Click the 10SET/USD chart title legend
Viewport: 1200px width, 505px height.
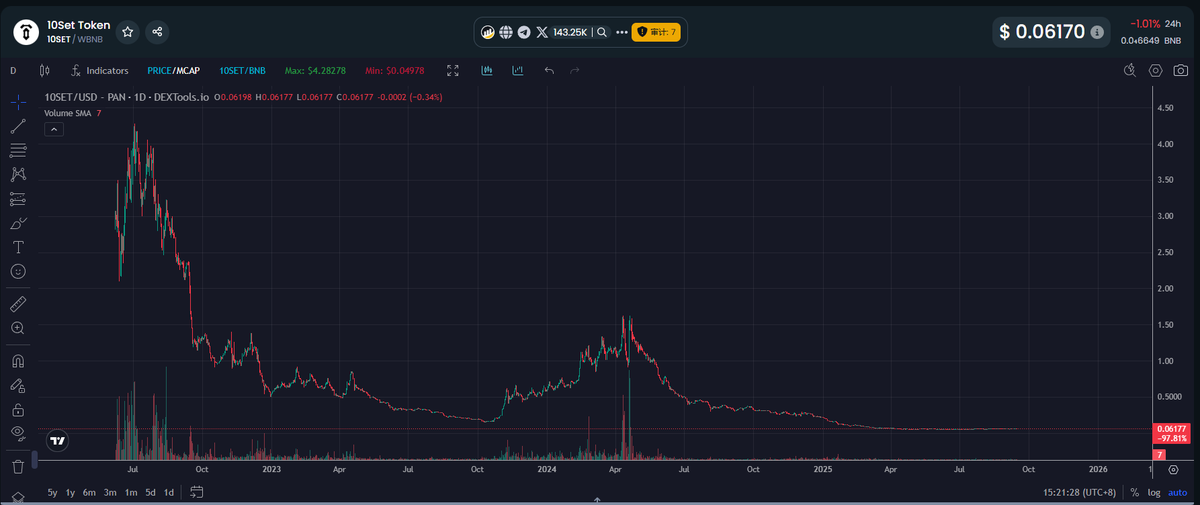[x=127, y=97]
